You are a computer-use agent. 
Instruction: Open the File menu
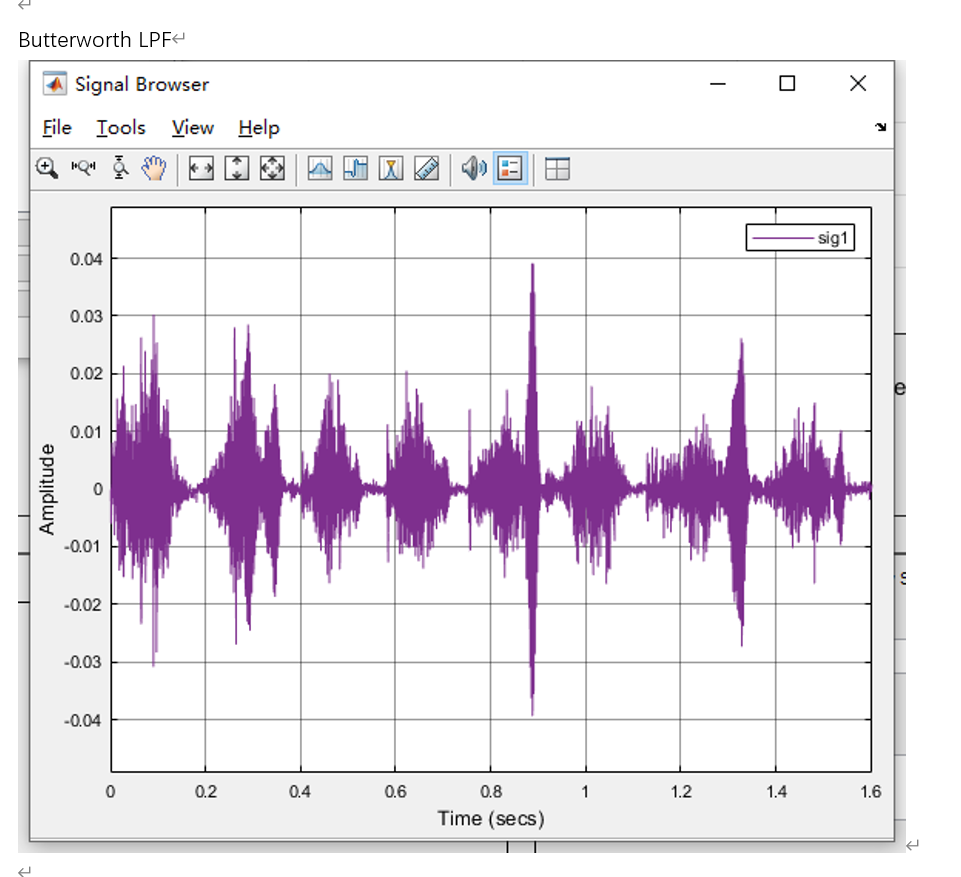click(x=57, y=127)
